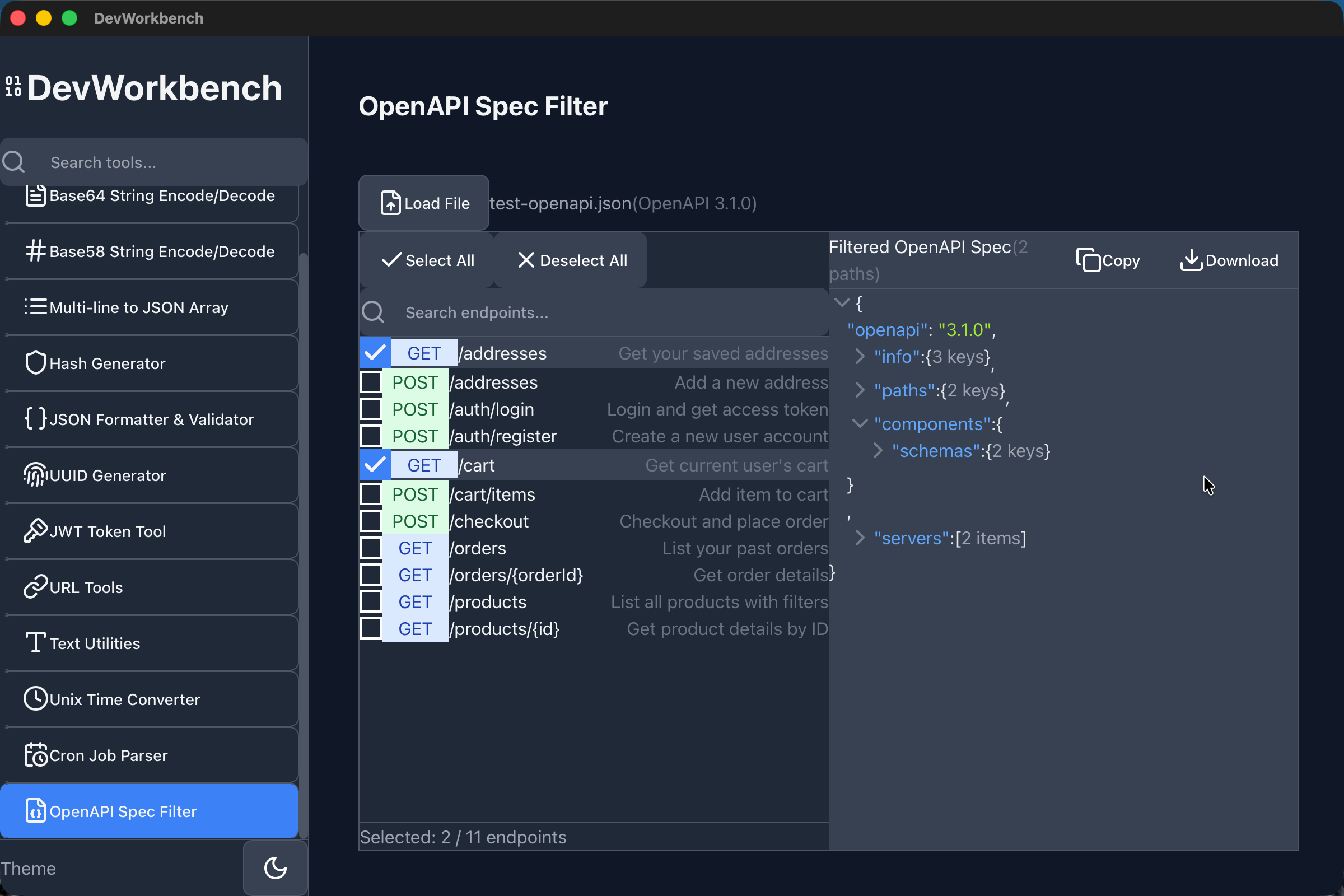
Task: Select the JWT Token Tool key icon
Action: tap(35, 530)
